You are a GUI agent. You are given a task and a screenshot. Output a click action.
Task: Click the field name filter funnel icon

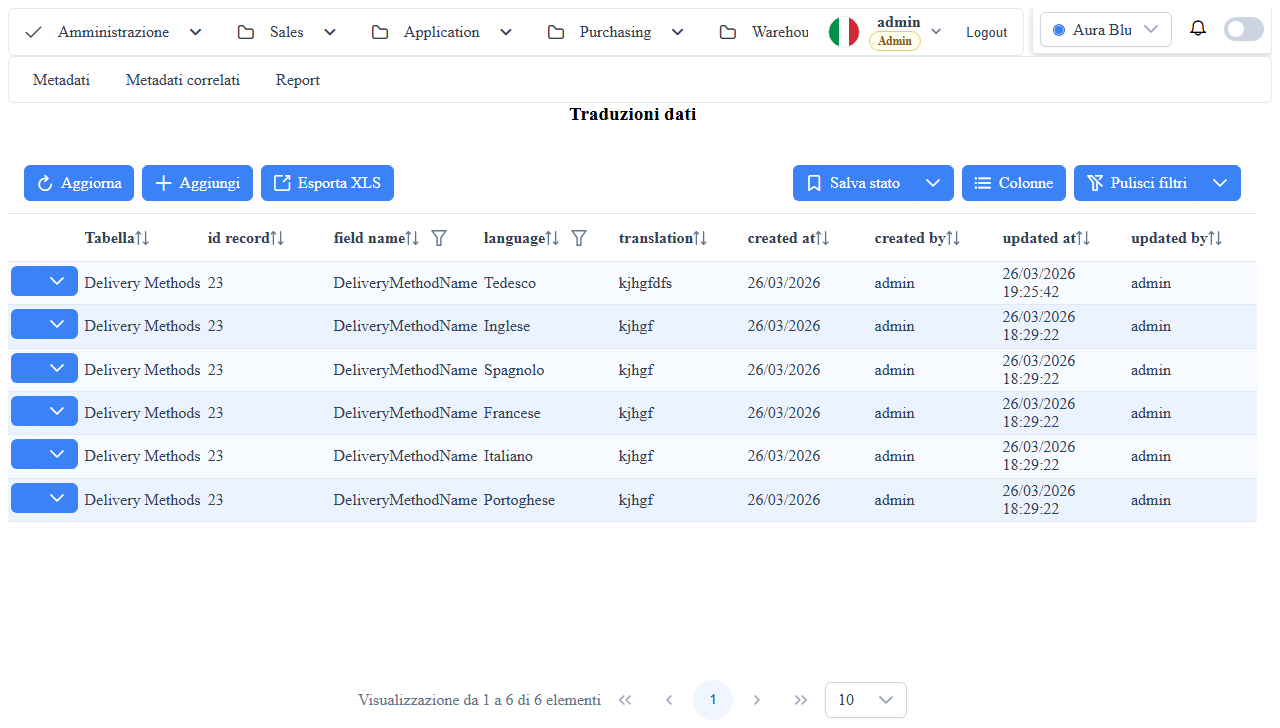(x=438, y=238)
